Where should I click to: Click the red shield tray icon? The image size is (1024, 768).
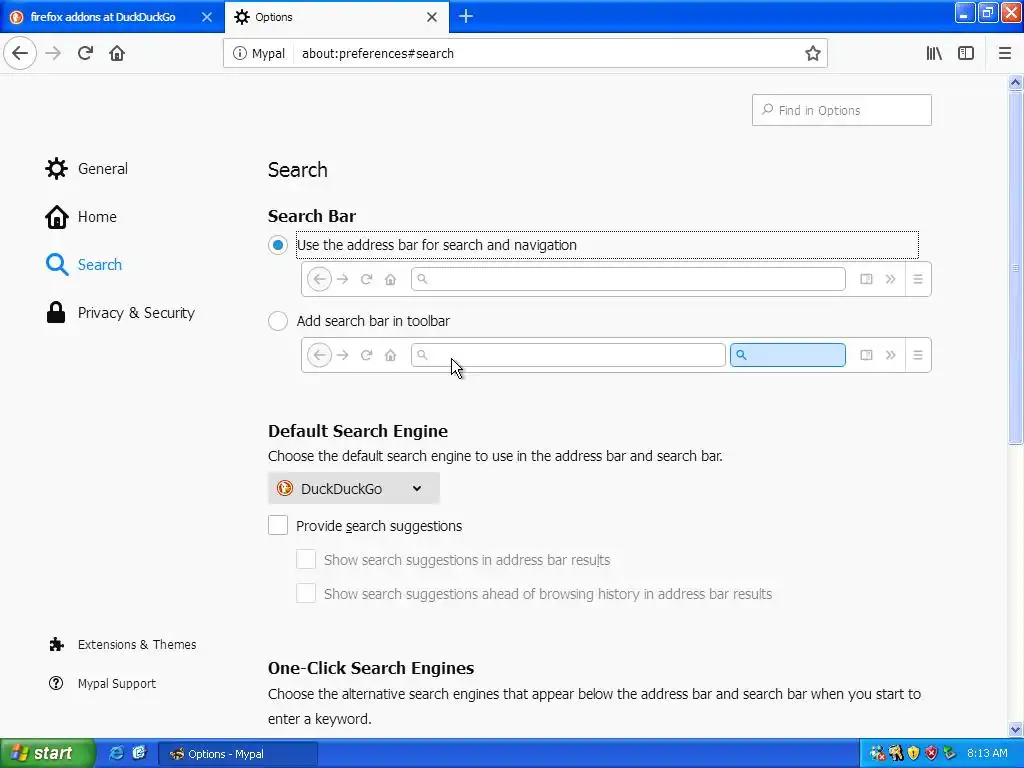pos(931,754)
